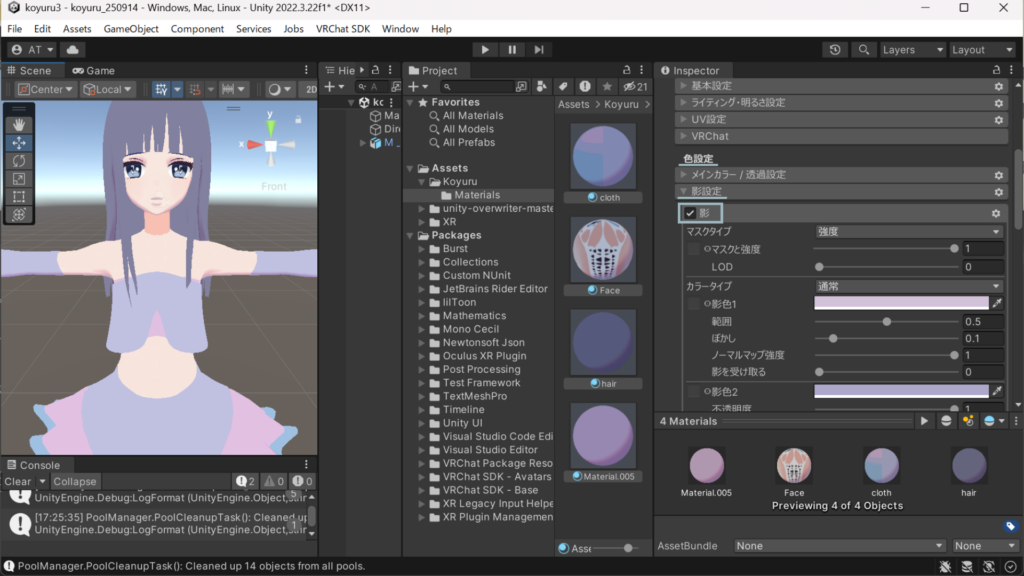Open the Layers dropdown
The height and width of the screenshot is (576, 1024).
pos(912,50)
